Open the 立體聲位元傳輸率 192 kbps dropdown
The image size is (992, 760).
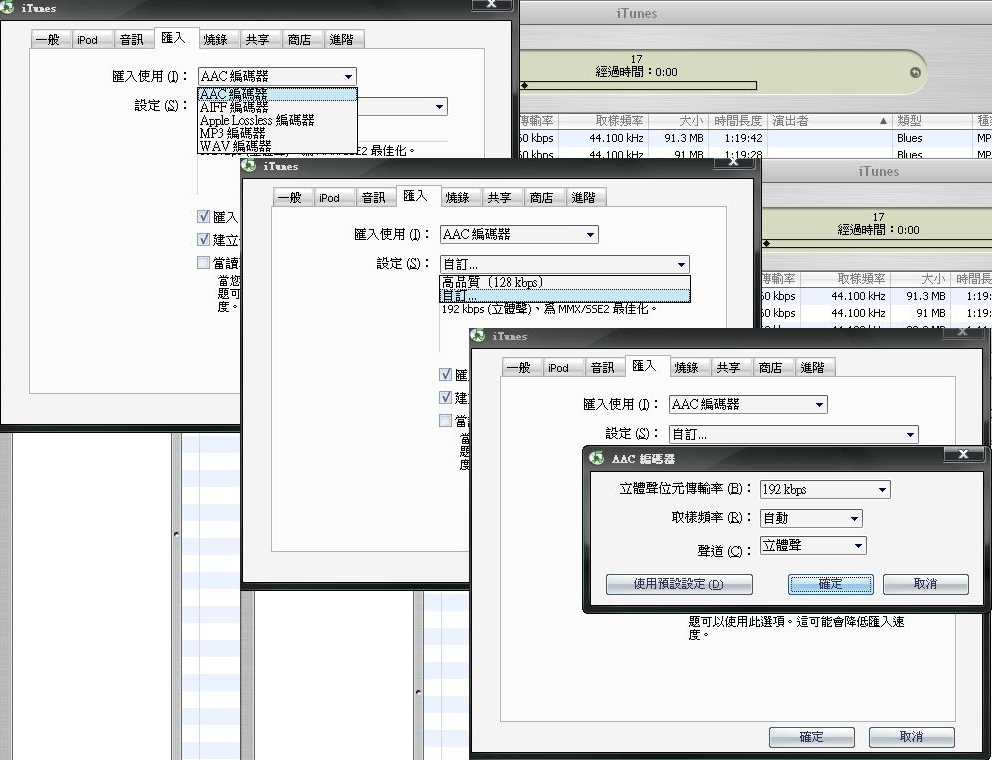(x=824, y=490)
